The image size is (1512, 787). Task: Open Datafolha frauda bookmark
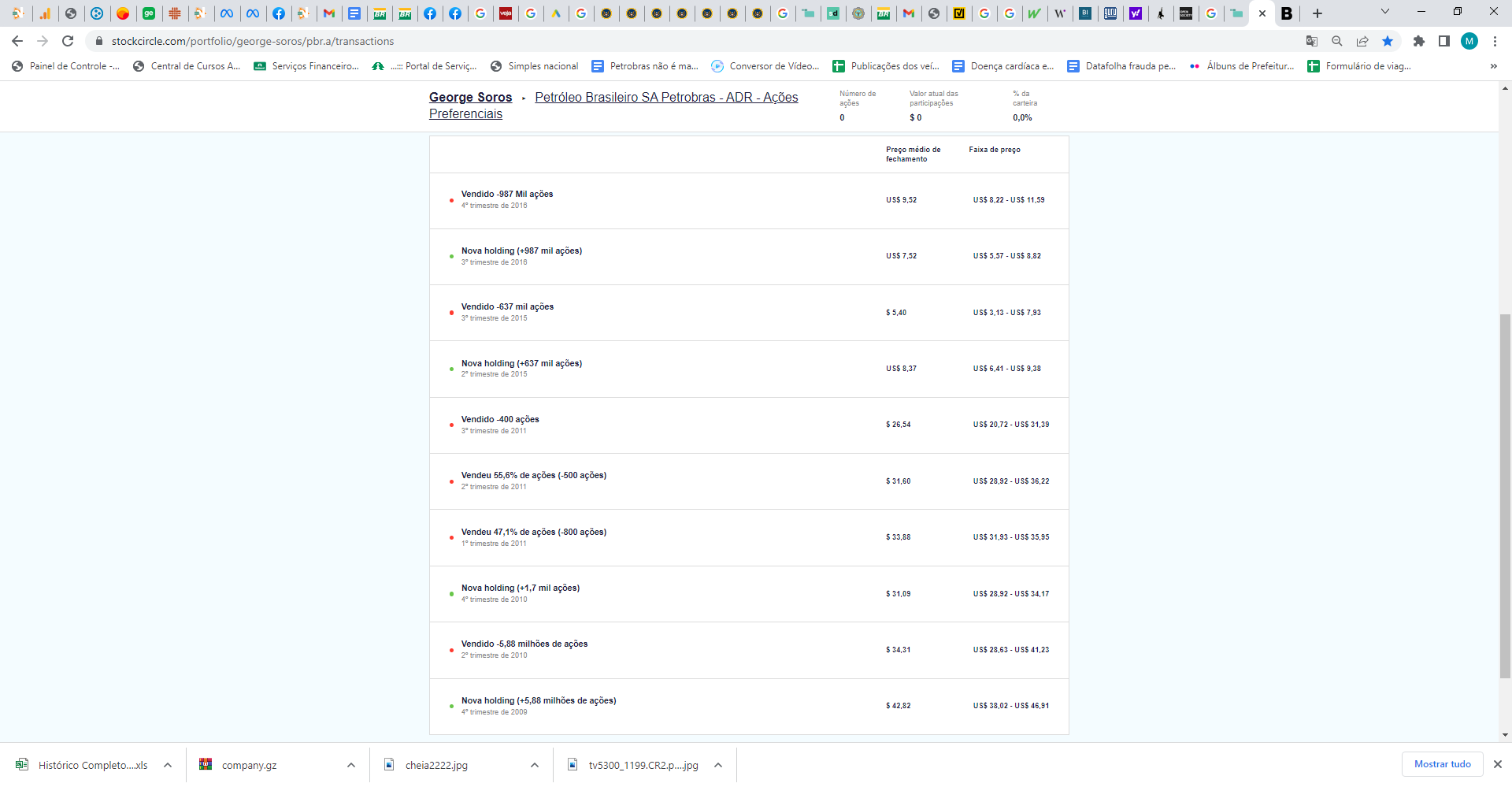[1121, 66]
